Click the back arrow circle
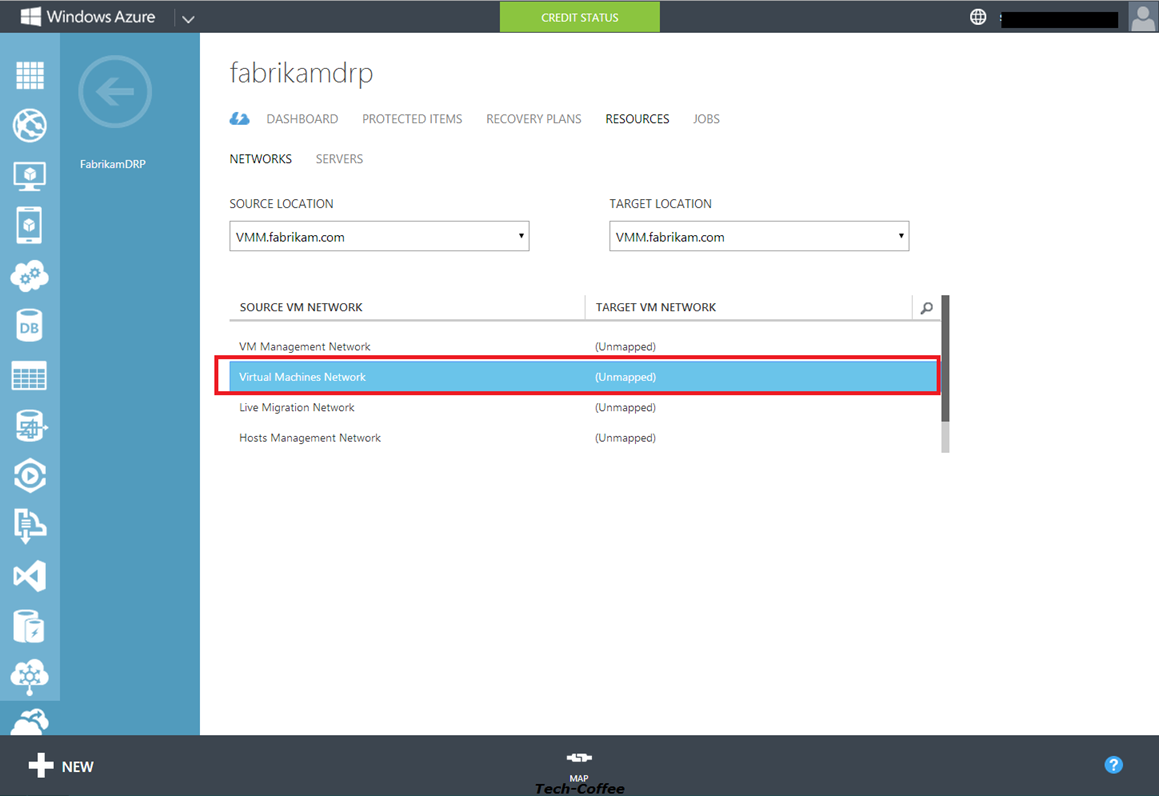 pos(115,92)
